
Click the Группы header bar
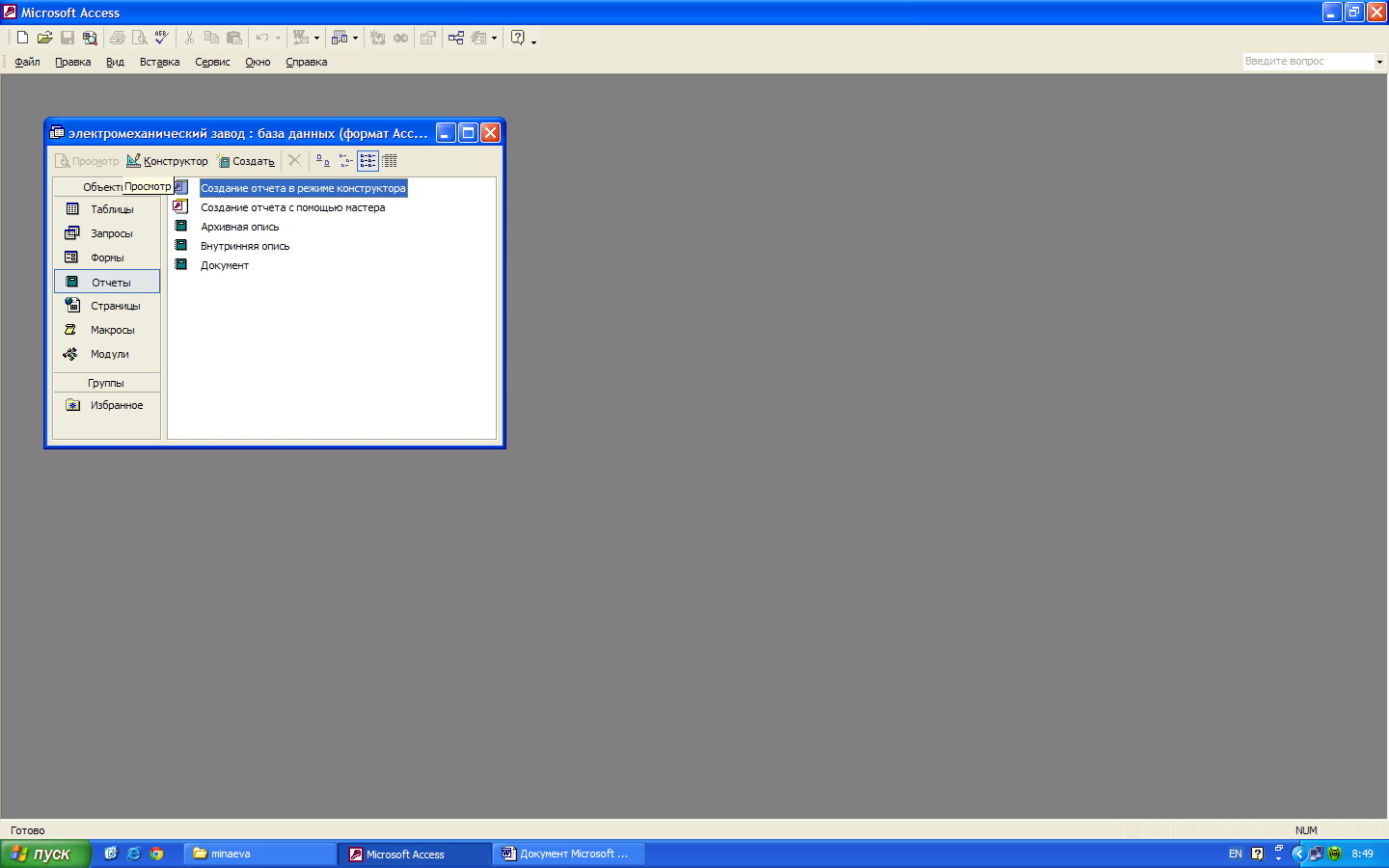(x=106, y=383)
